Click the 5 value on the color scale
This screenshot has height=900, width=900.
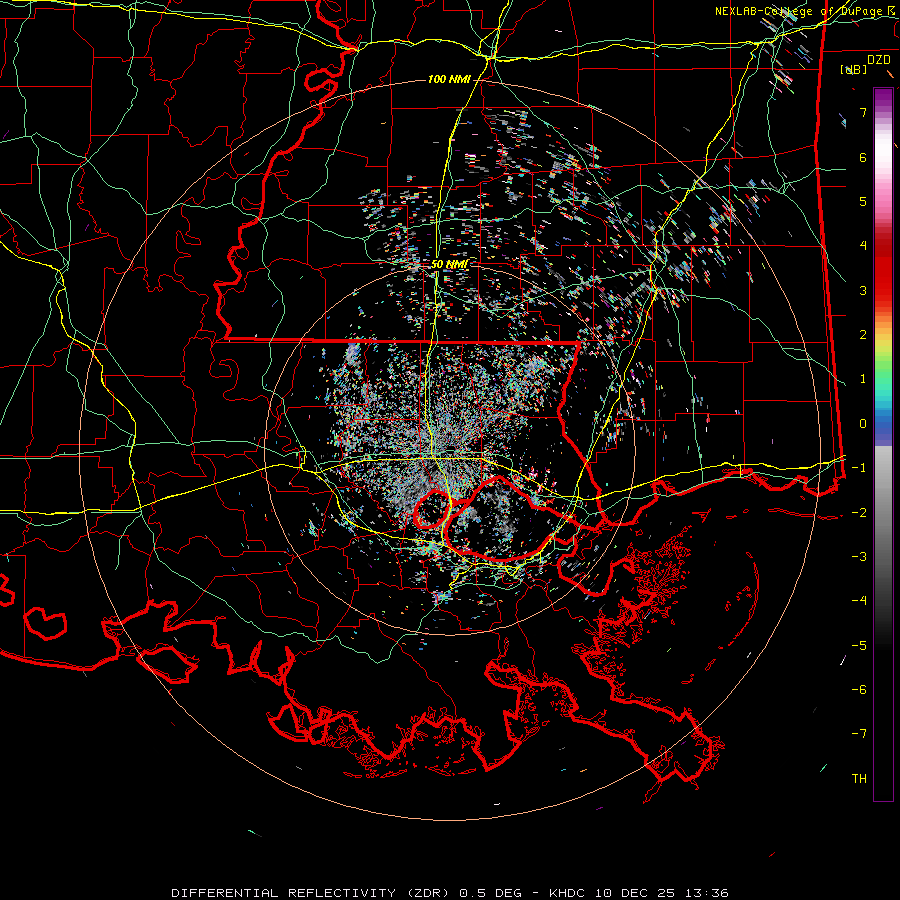pos(863,201)
